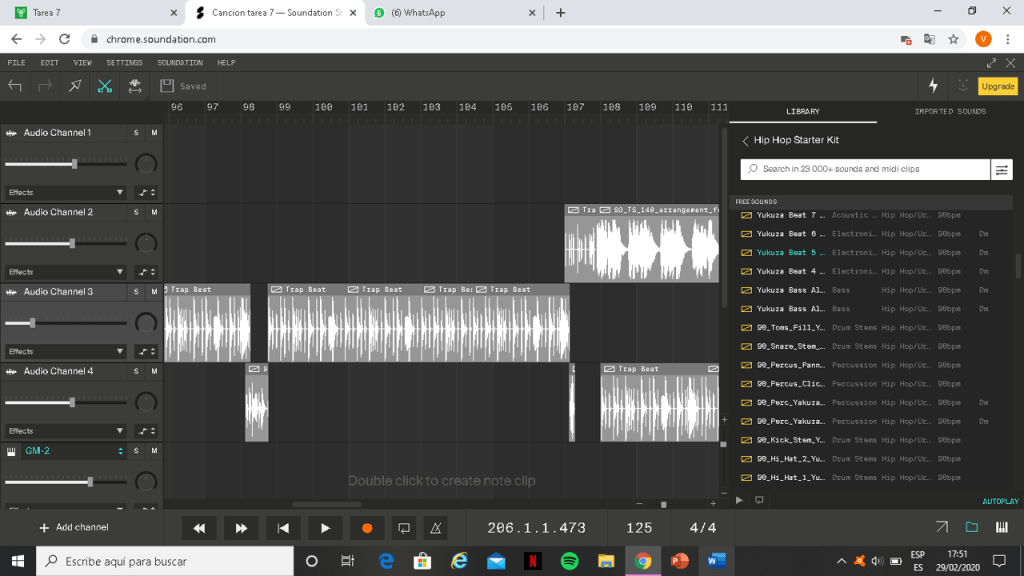Click the Upgrade button
Screen dimensions: 1024x576
(x=997, y=86)
